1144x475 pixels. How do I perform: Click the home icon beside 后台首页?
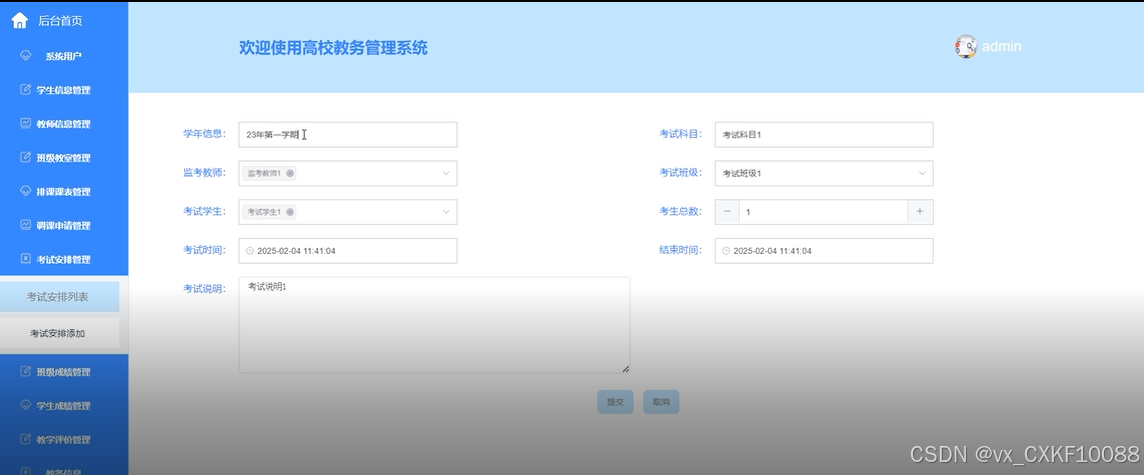(20, 21)
